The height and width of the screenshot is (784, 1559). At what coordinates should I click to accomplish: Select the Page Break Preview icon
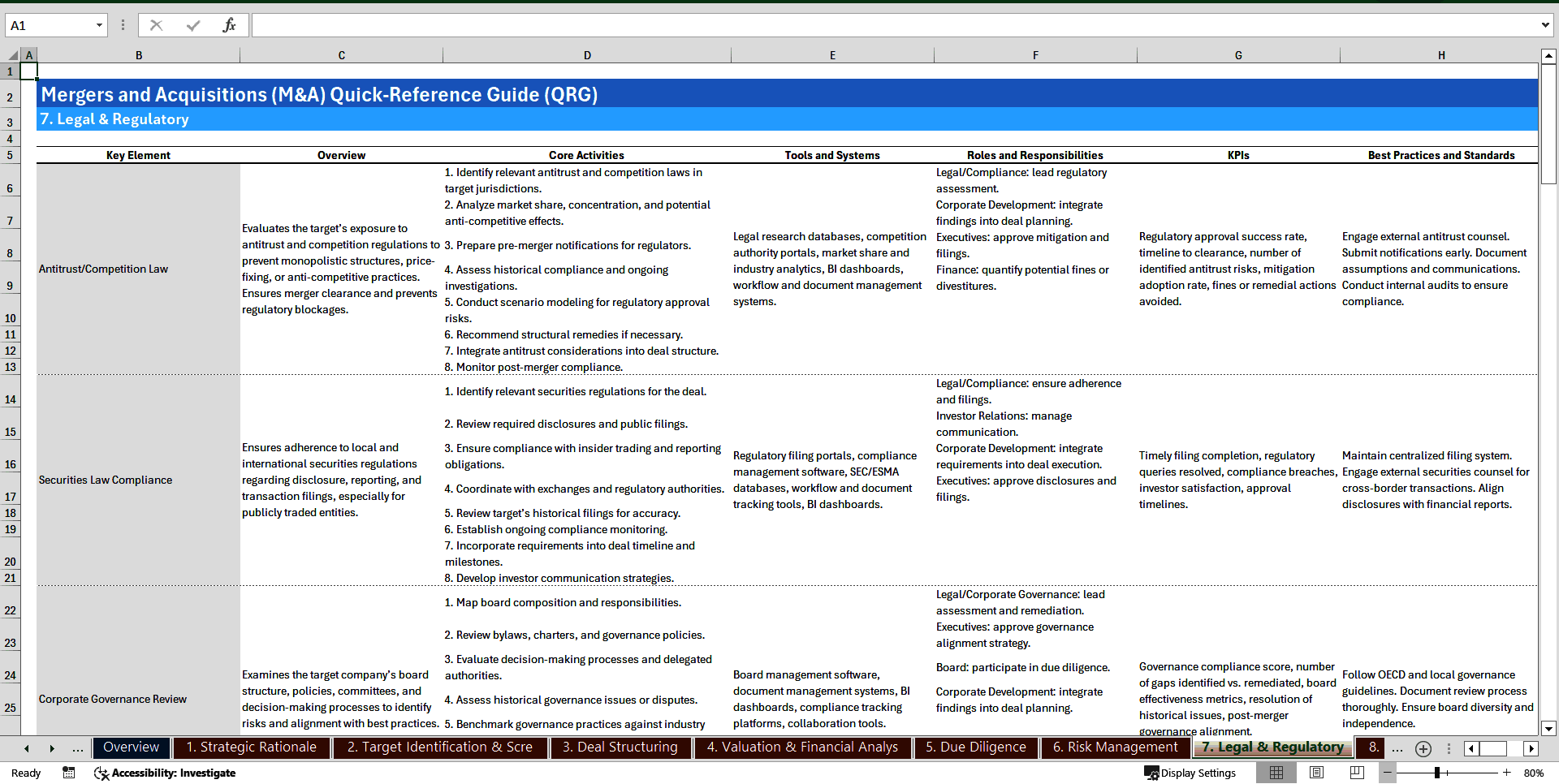pyautogui.click(x=1356, y=773)
